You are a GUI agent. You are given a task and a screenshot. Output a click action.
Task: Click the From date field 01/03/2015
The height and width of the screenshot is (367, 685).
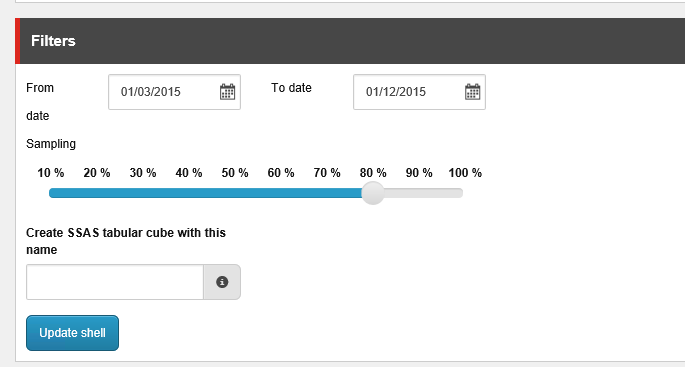point(174,92)
